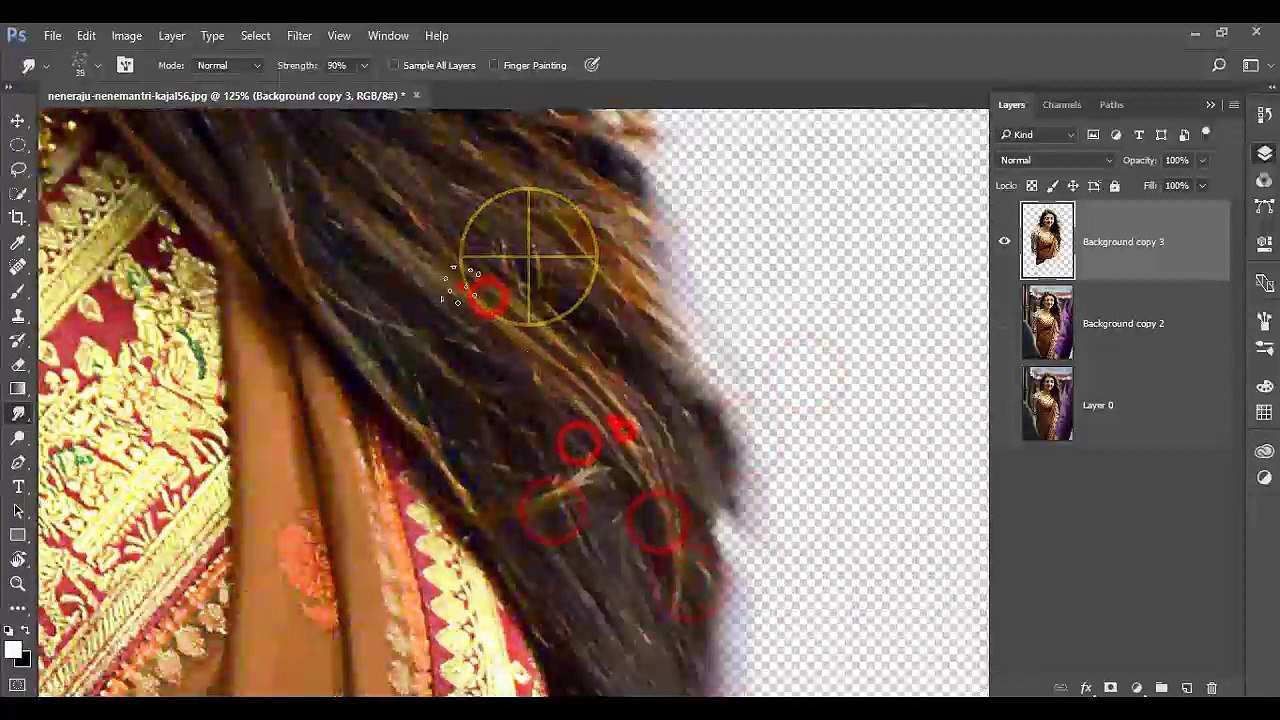
Task: Select the Zoom tool
Action: pos(18,584)
